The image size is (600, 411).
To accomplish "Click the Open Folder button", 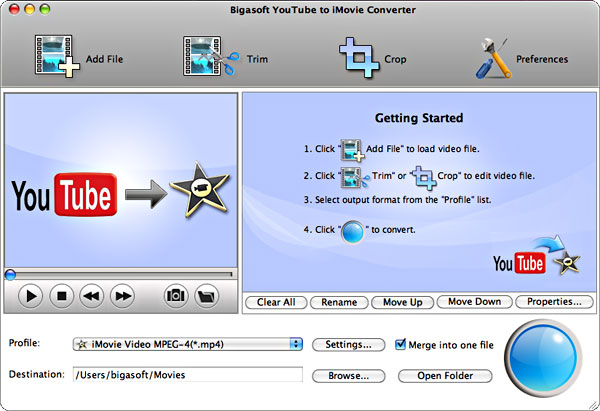I will [x=446, y=376].
